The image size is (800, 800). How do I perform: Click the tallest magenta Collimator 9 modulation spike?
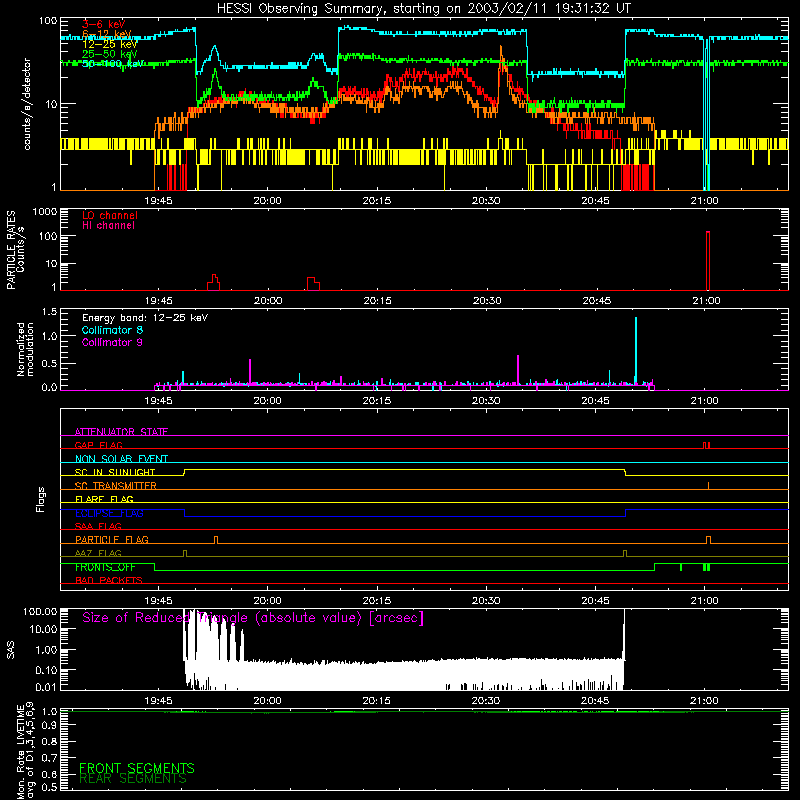pos(518,369)
